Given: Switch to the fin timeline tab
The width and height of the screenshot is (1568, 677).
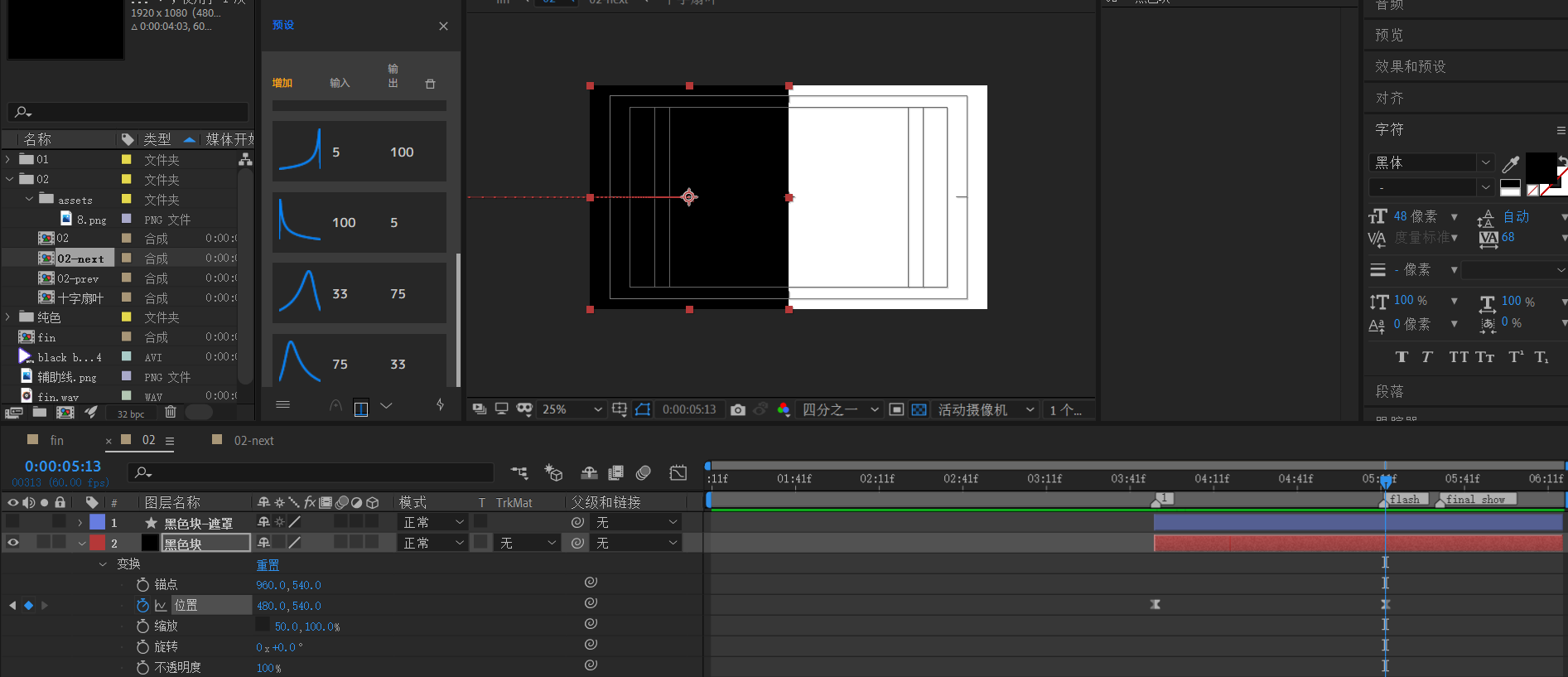Looking at the screenshot, I should tap(56, 440).
